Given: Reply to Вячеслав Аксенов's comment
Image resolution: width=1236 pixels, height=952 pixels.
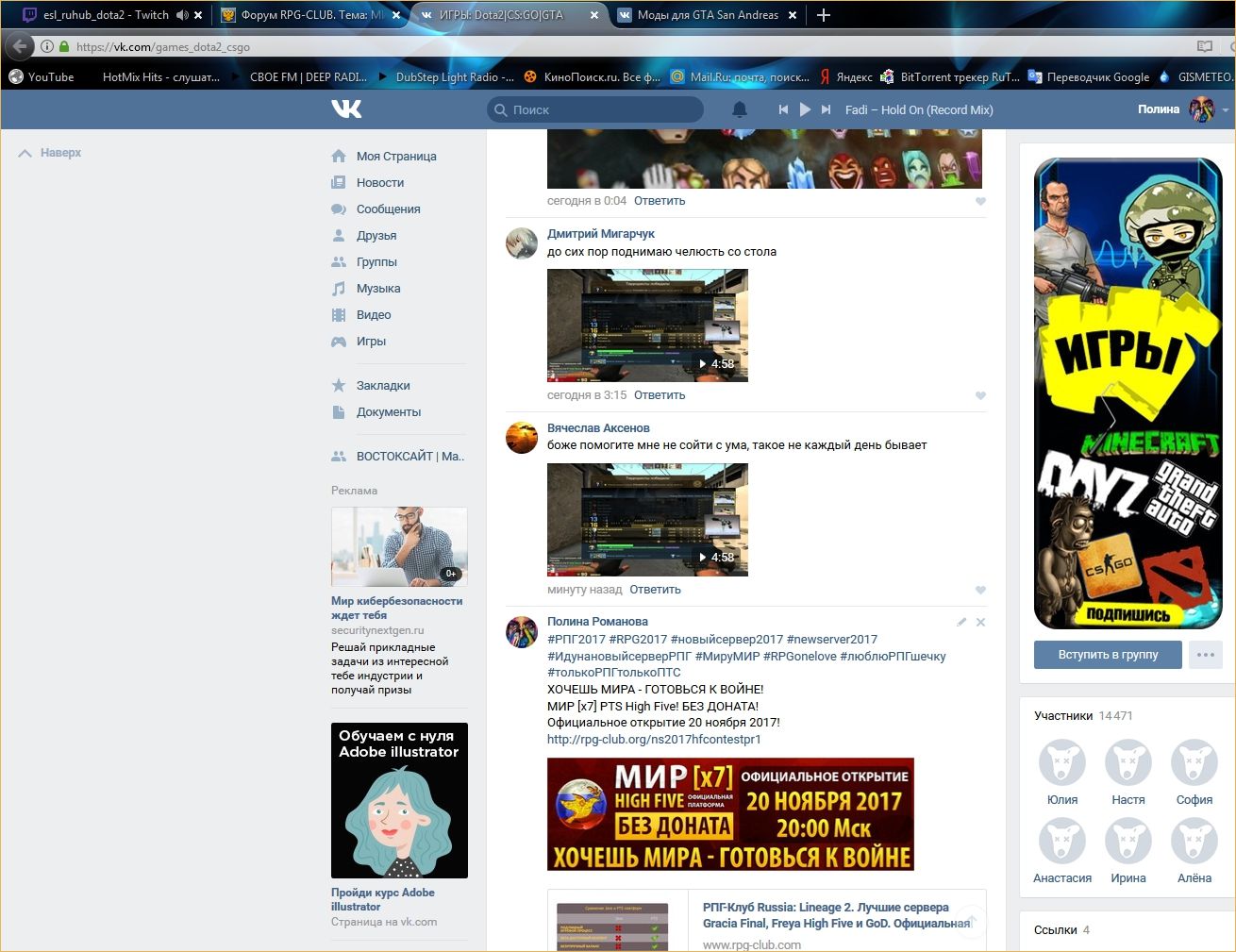Looking at the screenshot, I should pos(655,590).
